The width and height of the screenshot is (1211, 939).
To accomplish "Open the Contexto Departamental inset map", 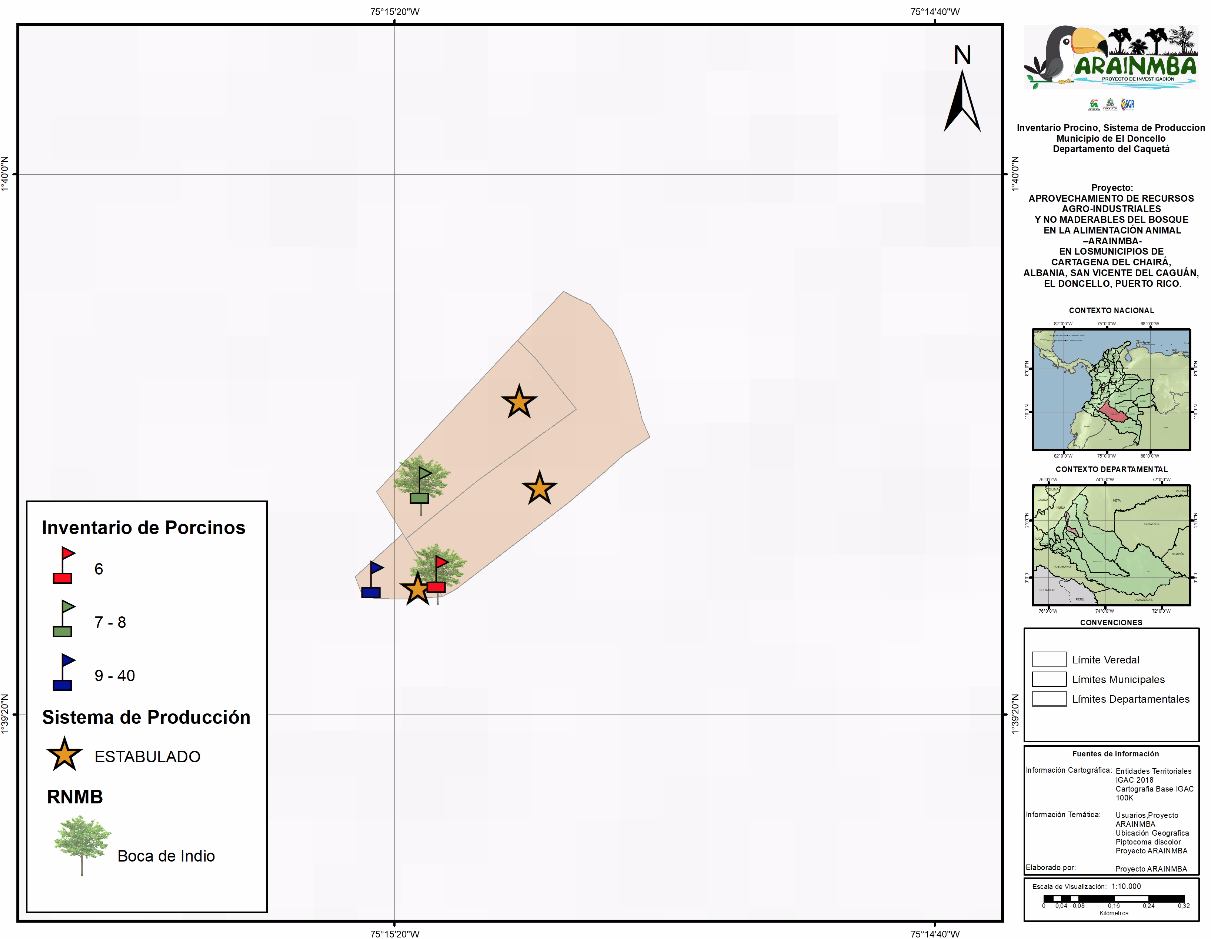I will (x=1111, y=544).
